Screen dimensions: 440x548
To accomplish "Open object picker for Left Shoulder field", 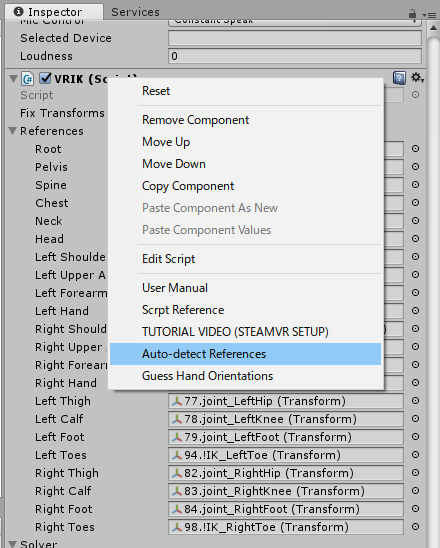I will (415, 257).
